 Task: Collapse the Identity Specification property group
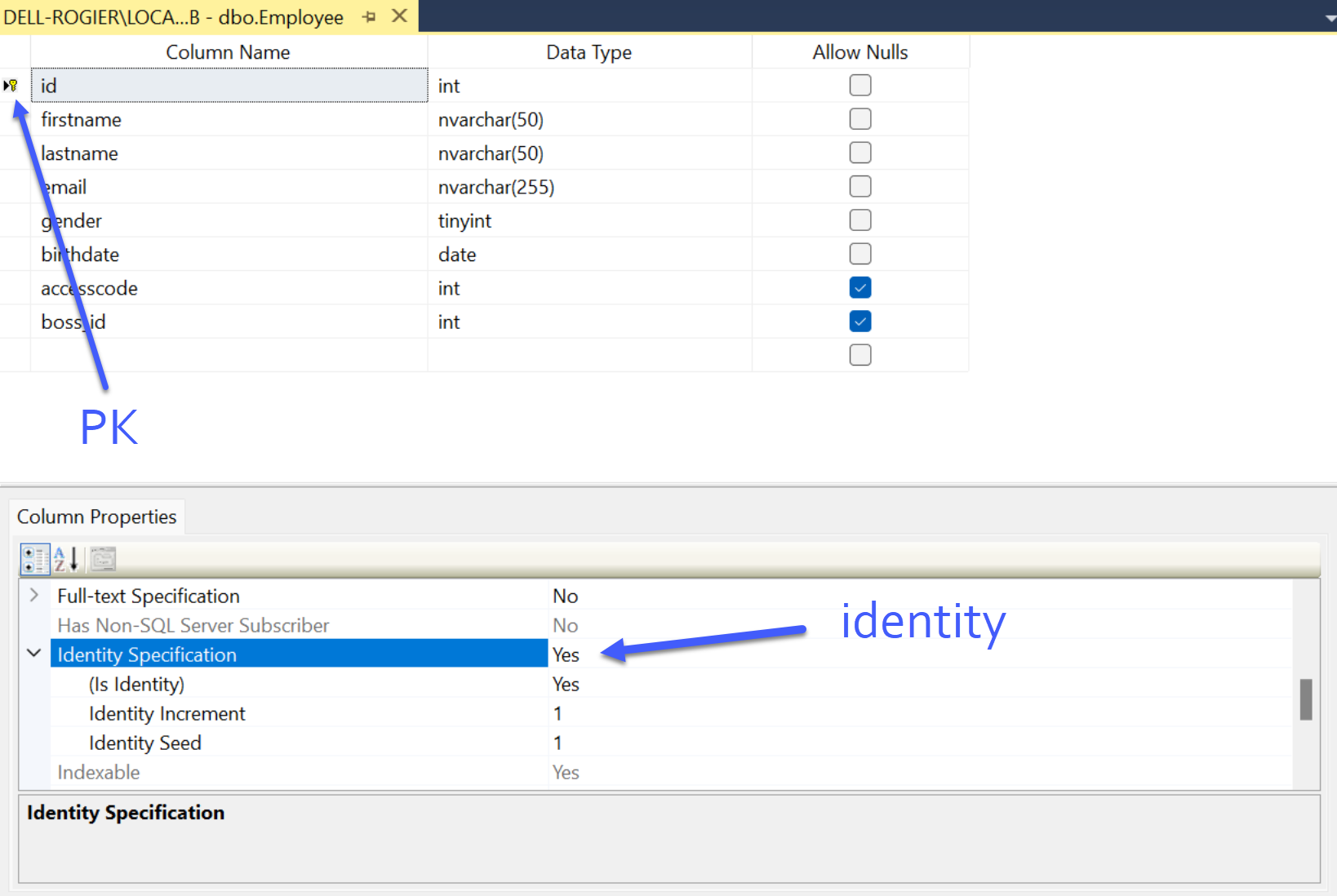34,654
